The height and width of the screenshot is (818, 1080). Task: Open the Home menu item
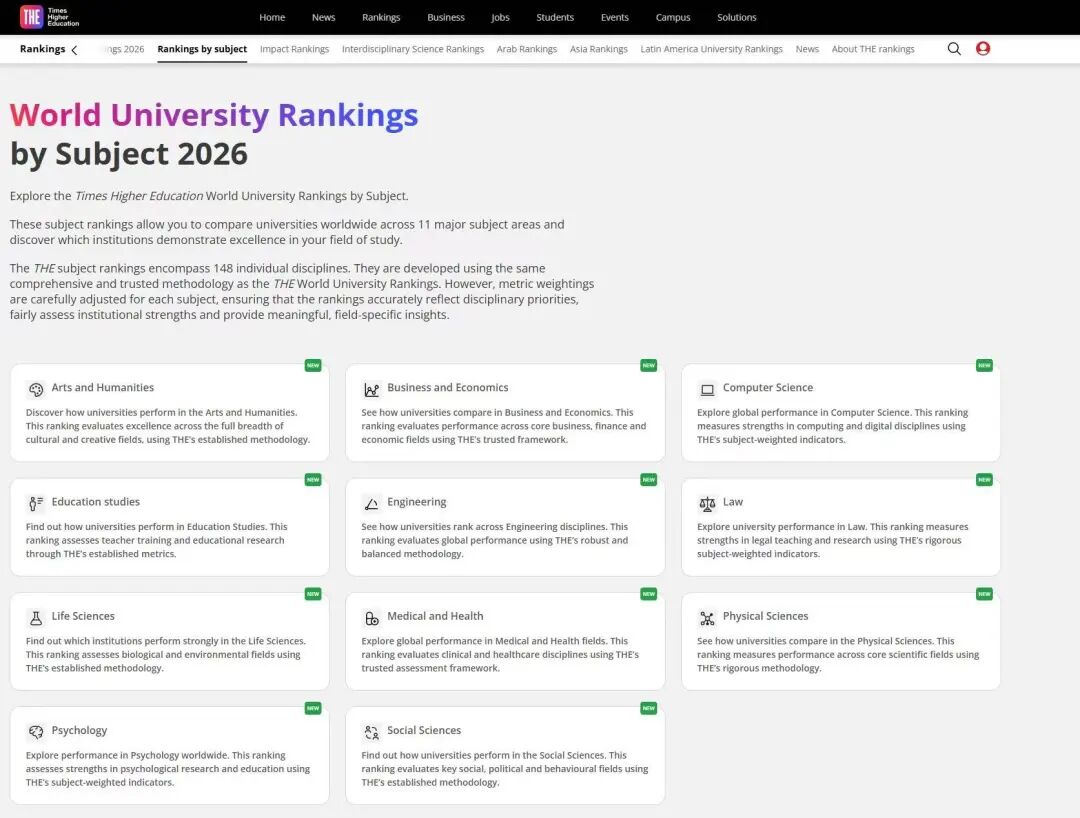coord(272,17)
